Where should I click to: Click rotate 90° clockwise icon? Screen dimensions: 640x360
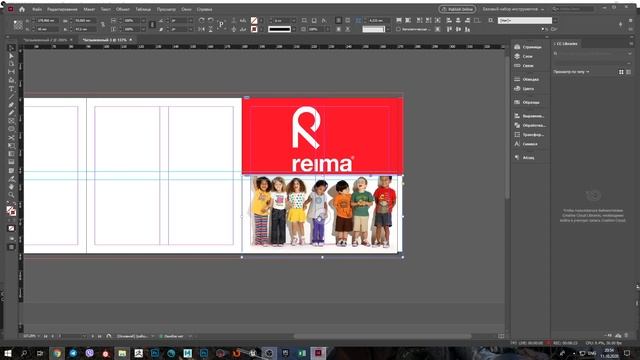(201, 20)
